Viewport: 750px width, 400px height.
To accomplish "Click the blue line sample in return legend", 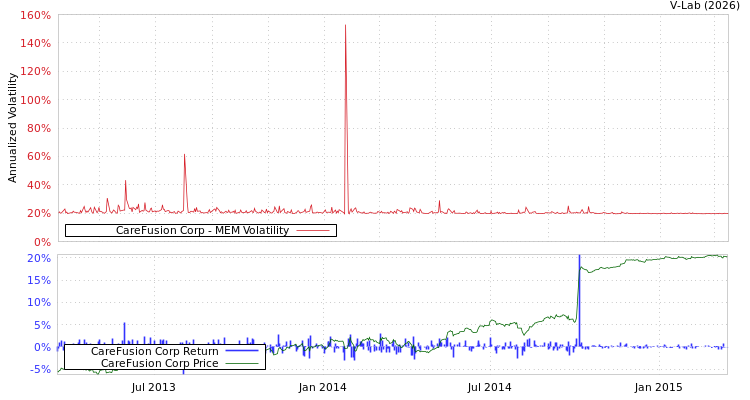I will pyautogui.click(x=241, y=352).
